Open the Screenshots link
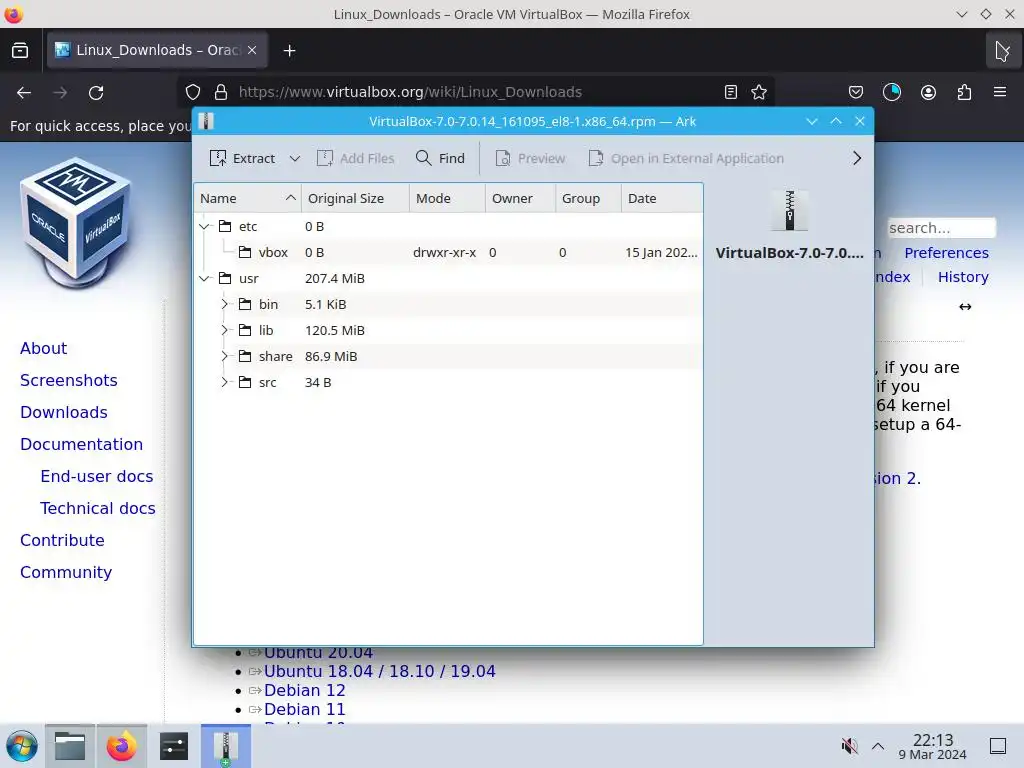The image size is (1024, 768). pos(69,380)
